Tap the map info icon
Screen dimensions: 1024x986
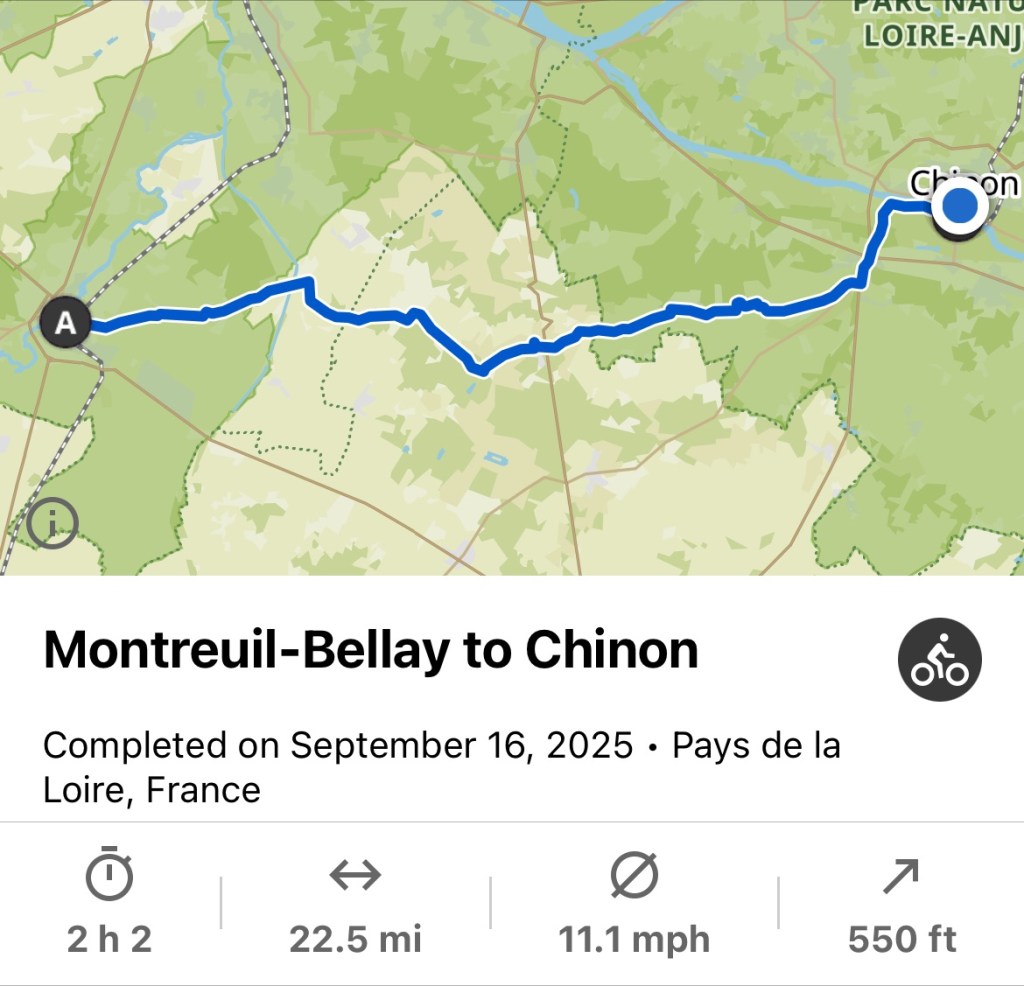pos(52,524)
